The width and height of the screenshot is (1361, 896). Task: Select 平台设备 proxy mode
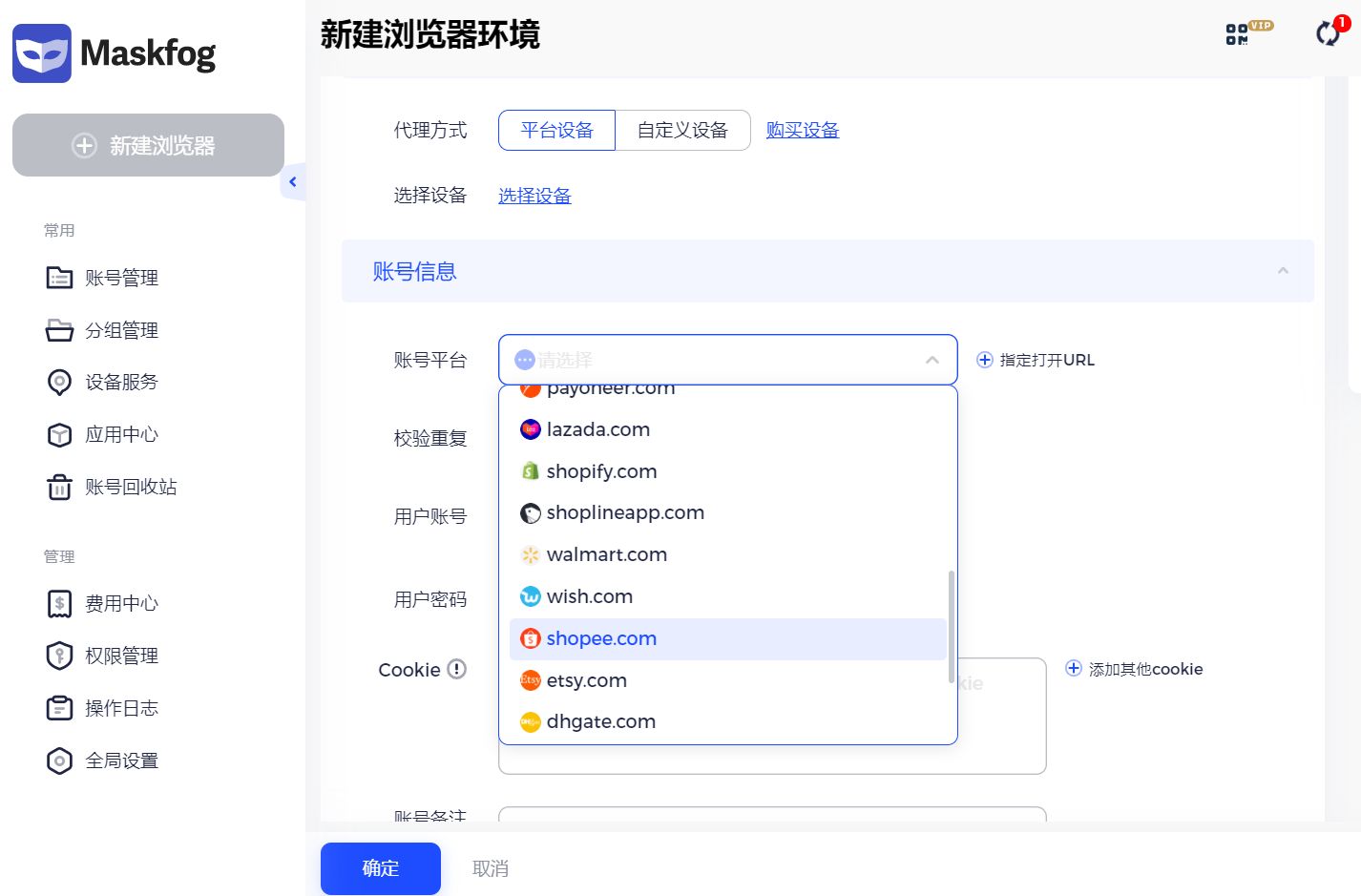tap(557, 130)
